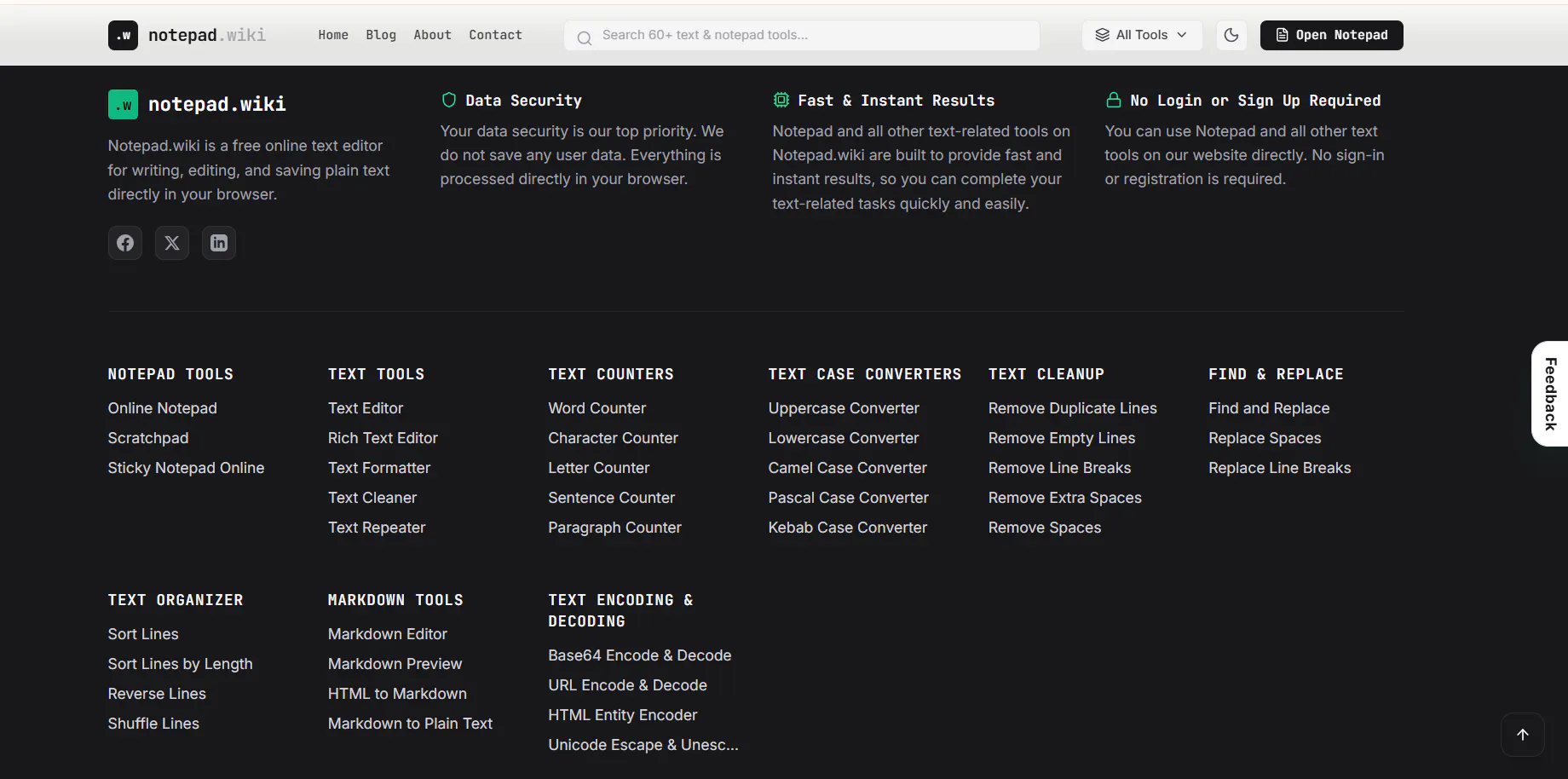Click the footer notepad.wiki green logo
This screenshot has height=779, width=1568.
pyautogui.click(x=197, y=104)
